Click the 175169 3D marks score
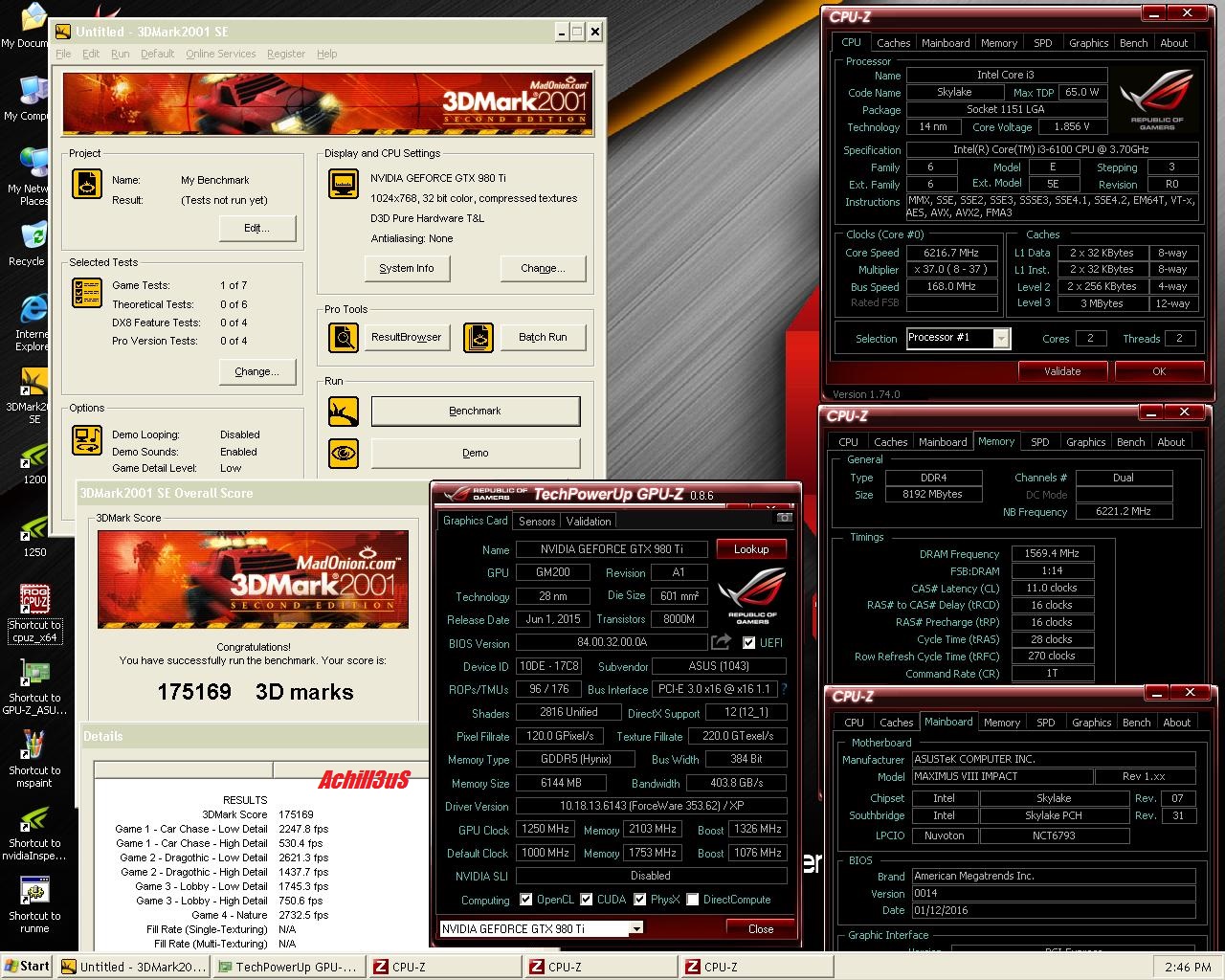 (x=256, y=692)
